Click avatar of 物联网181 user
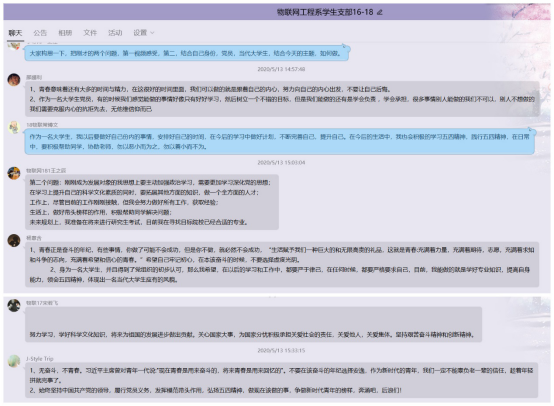554x406 pixels. (x=14, y=173)
